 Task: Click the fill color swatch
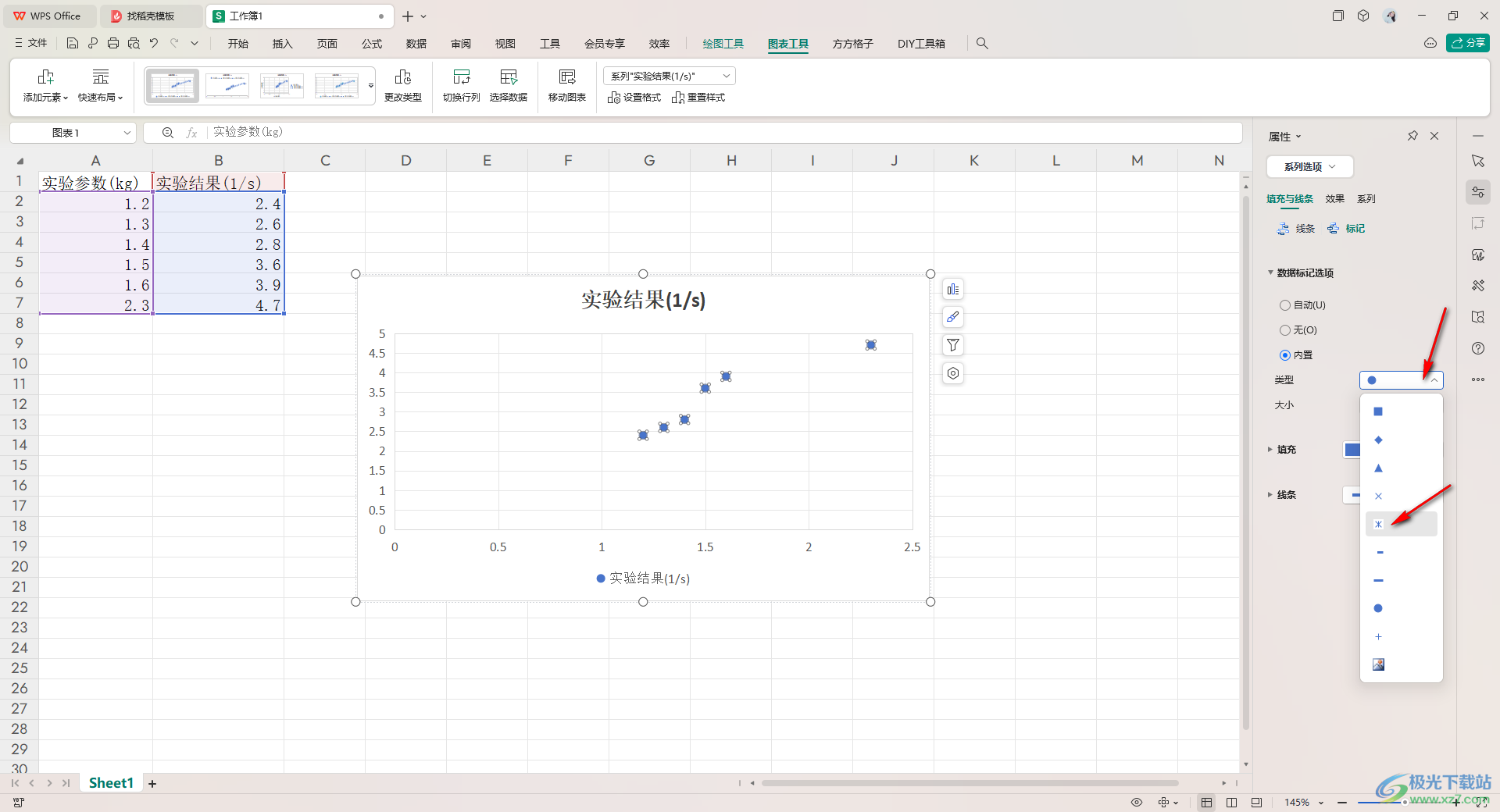point(1352,450)
